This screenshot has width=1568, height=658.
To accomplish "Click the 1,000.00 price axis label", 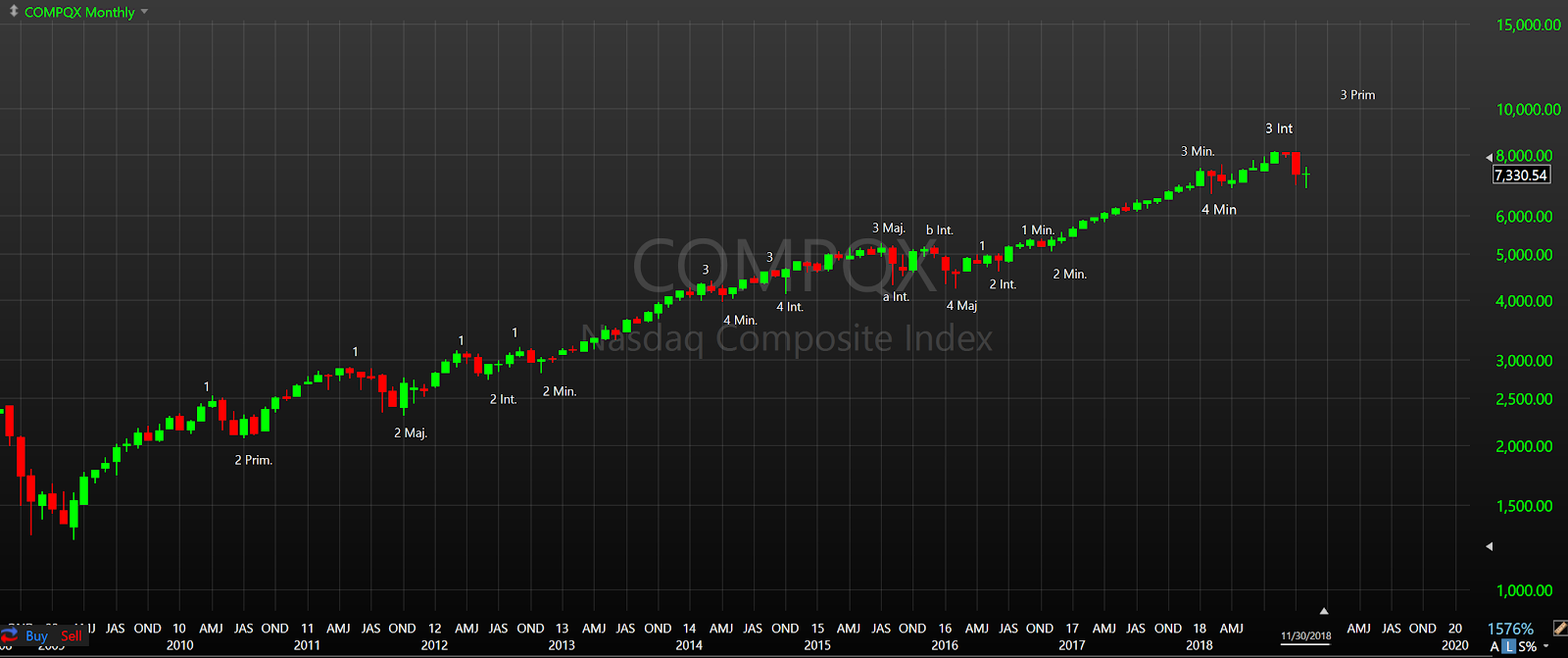I will (1524, 590).
